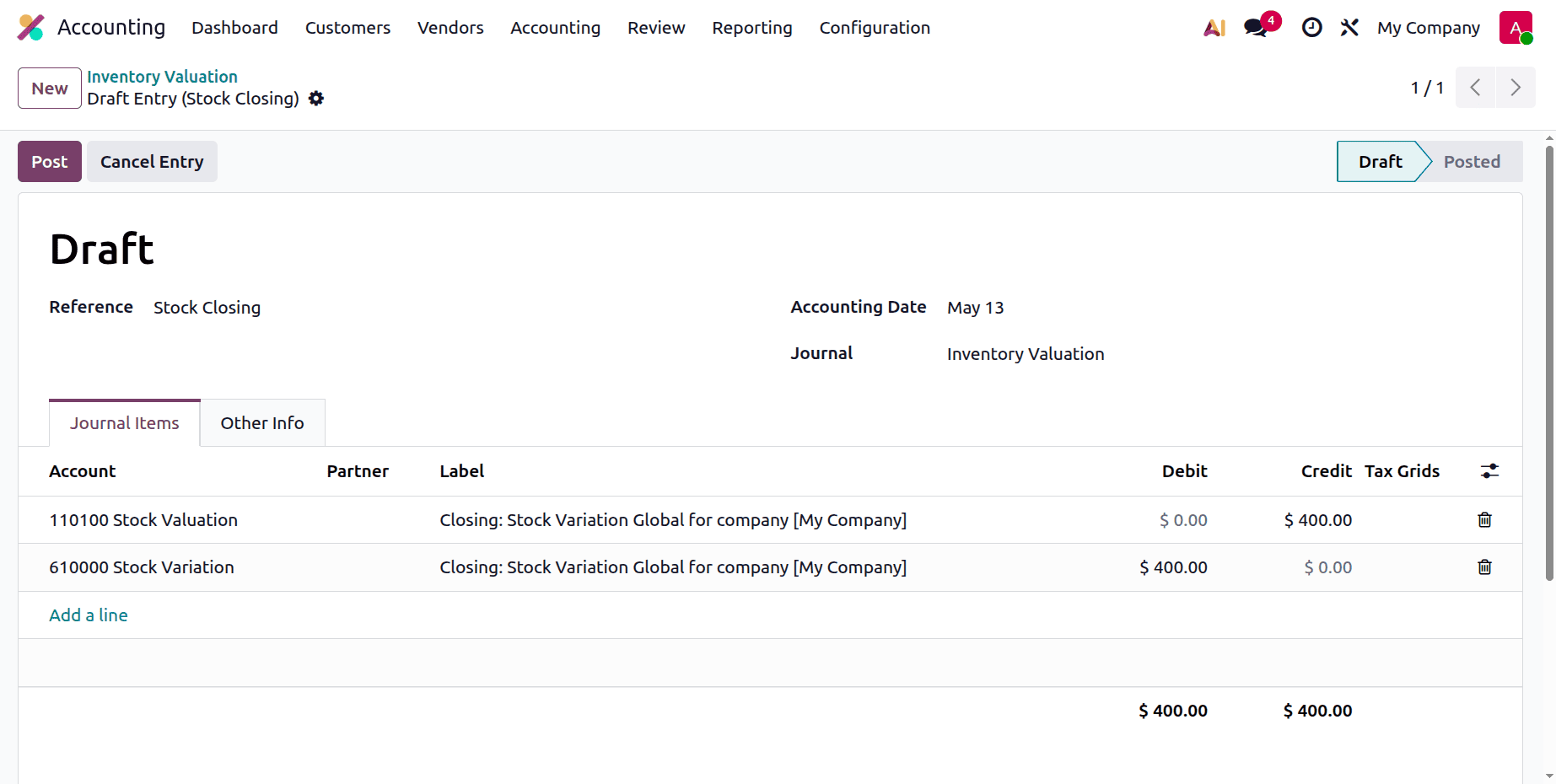Click the vertical page scrollbar
1556x784 pixels.
[x=1549, y=362]
